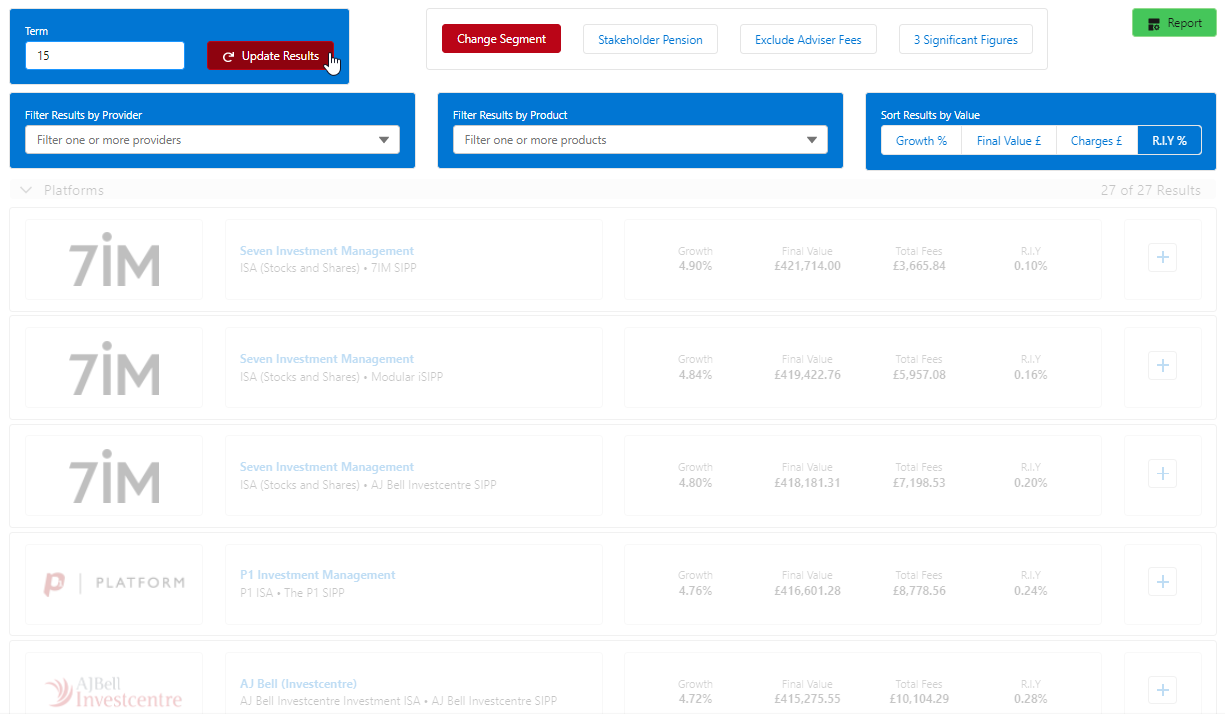Toggle Exclude Adviser Fees
Image resolution: width=1225 pixels, height=714 pixels.
point(808,40)
